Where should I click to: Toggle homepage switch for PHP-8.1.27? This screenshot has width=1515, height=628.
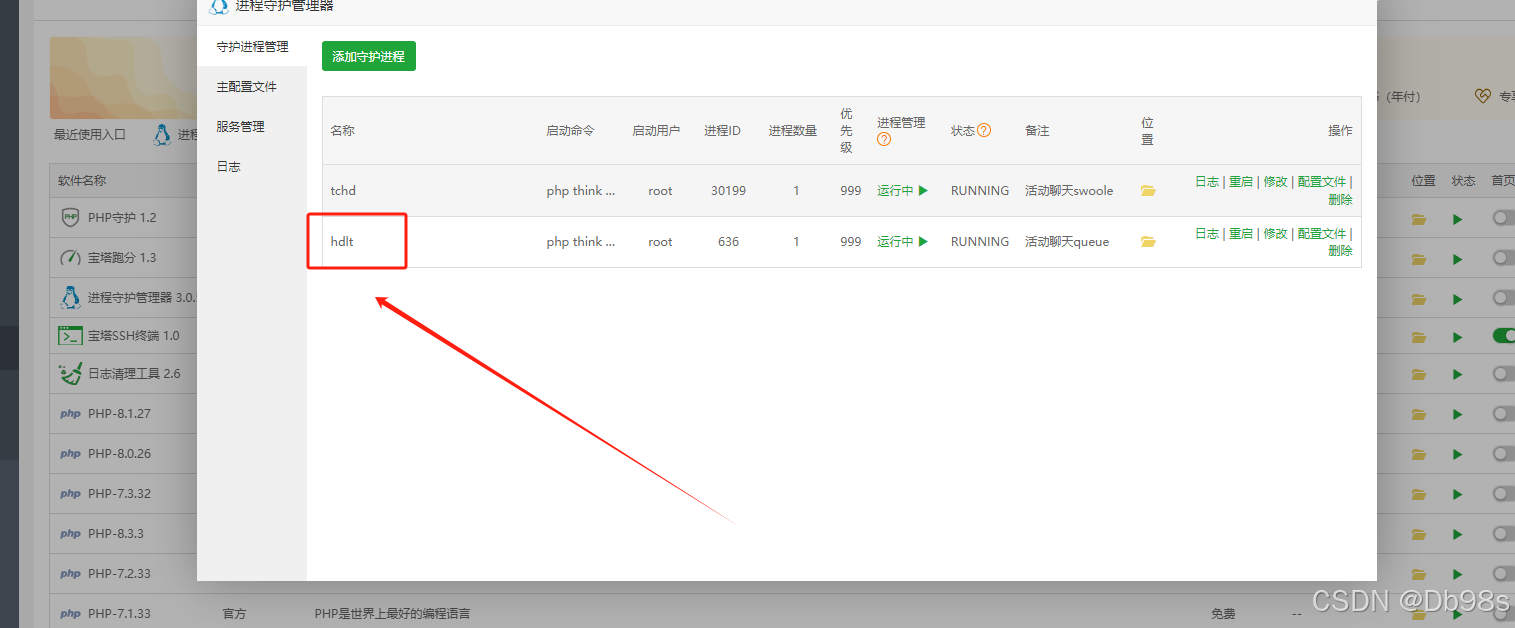(1504, 414)
